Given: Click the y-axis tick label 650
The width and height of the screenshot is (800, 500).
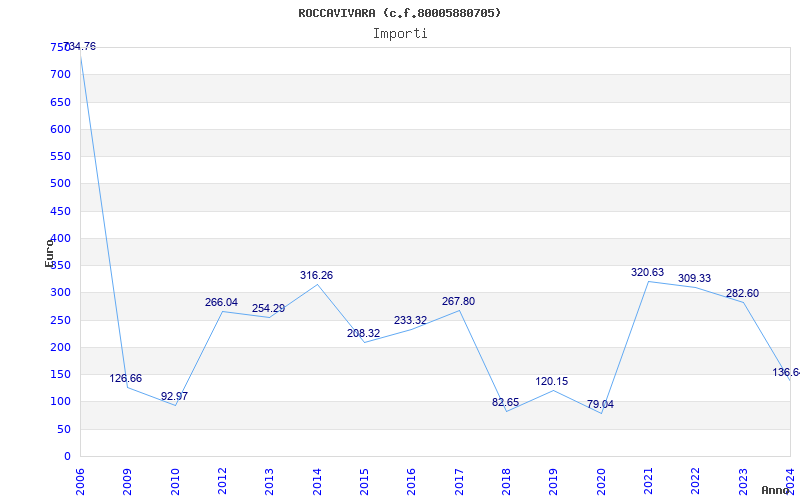Looking at the screenshot, I should click(x=60, y=102).
